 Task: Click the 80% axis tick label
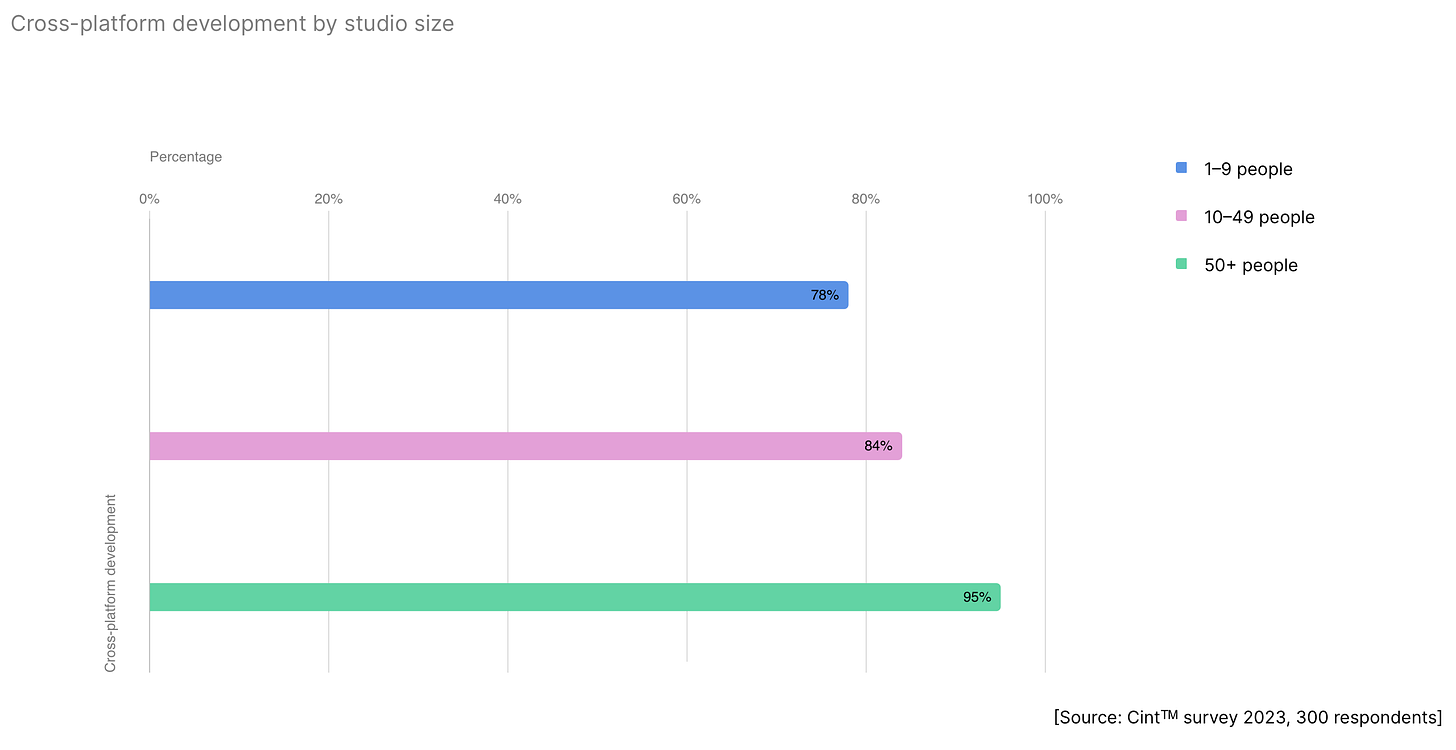pos(865,199)
